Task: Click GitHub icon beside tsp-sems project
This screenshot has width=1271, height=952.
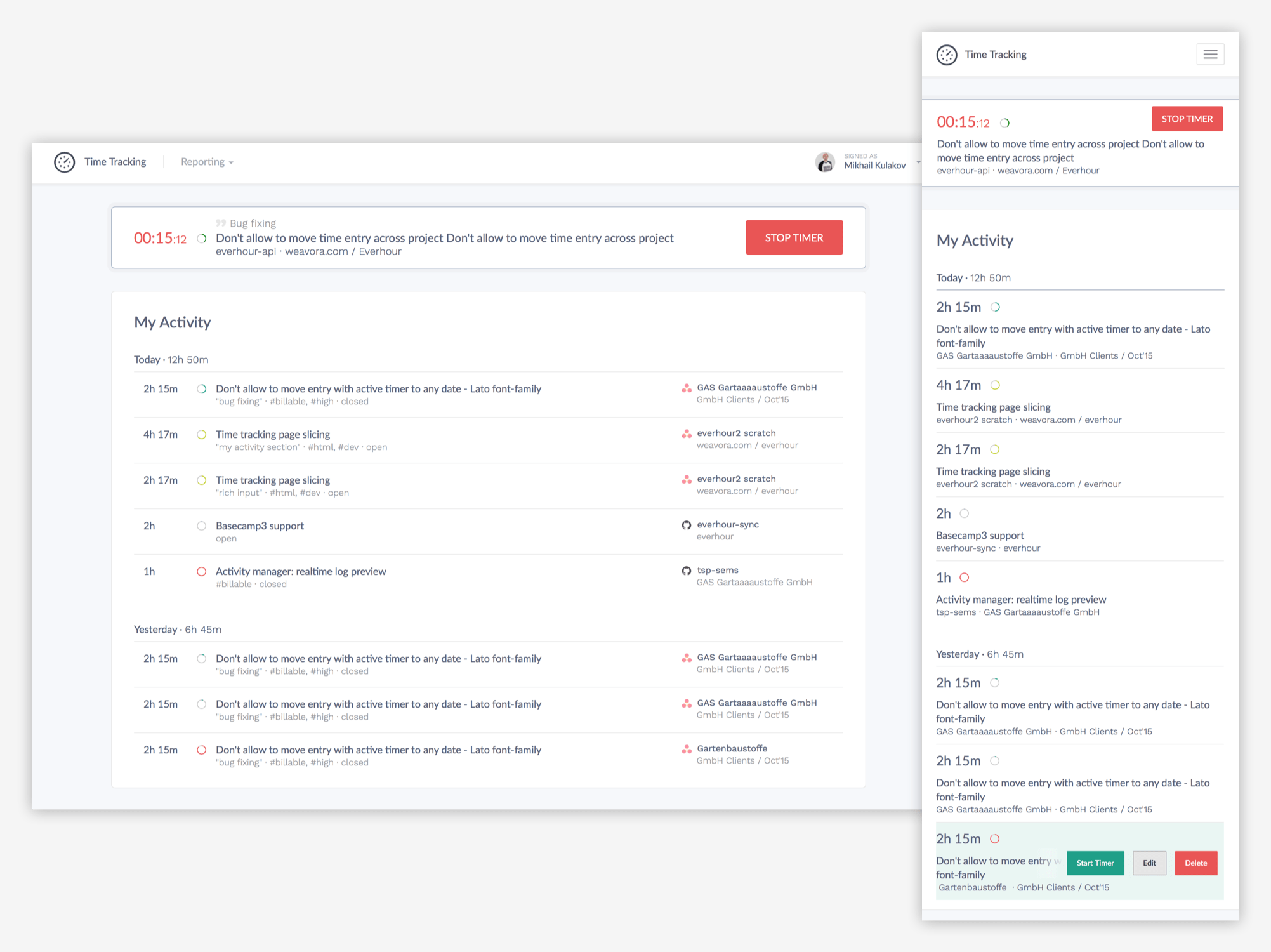Action: 686,571
